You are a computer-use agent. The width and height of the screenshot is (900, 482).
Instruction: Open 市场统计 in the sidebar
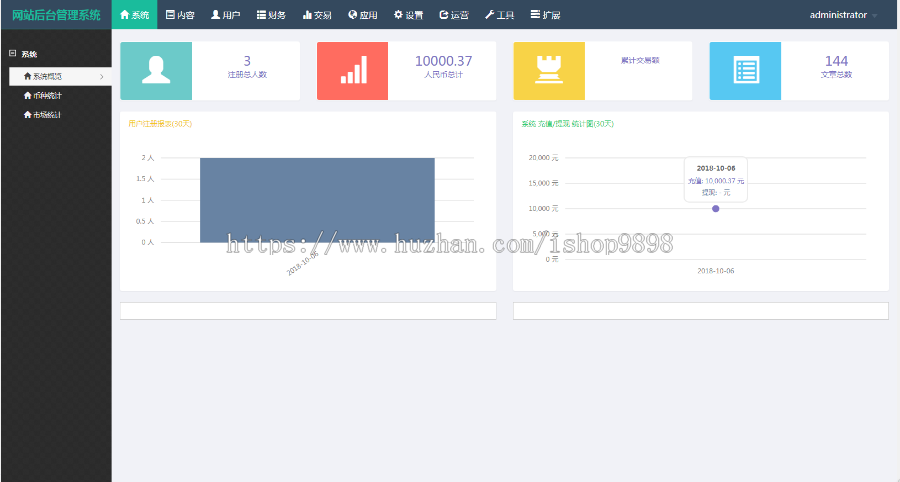click(42, 115)
